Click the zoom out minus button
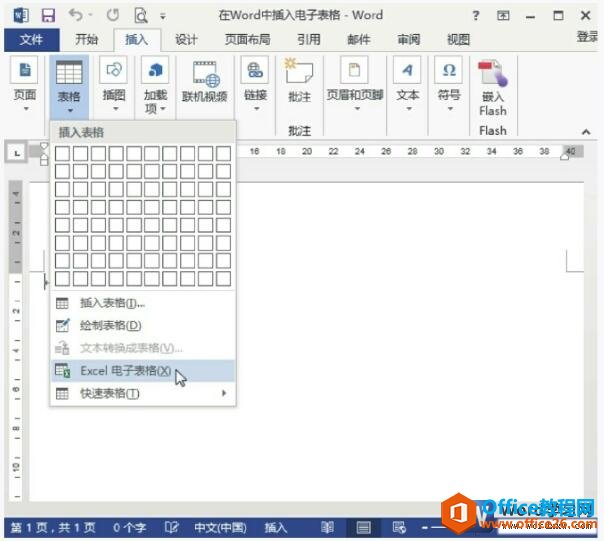 (425, 528)
